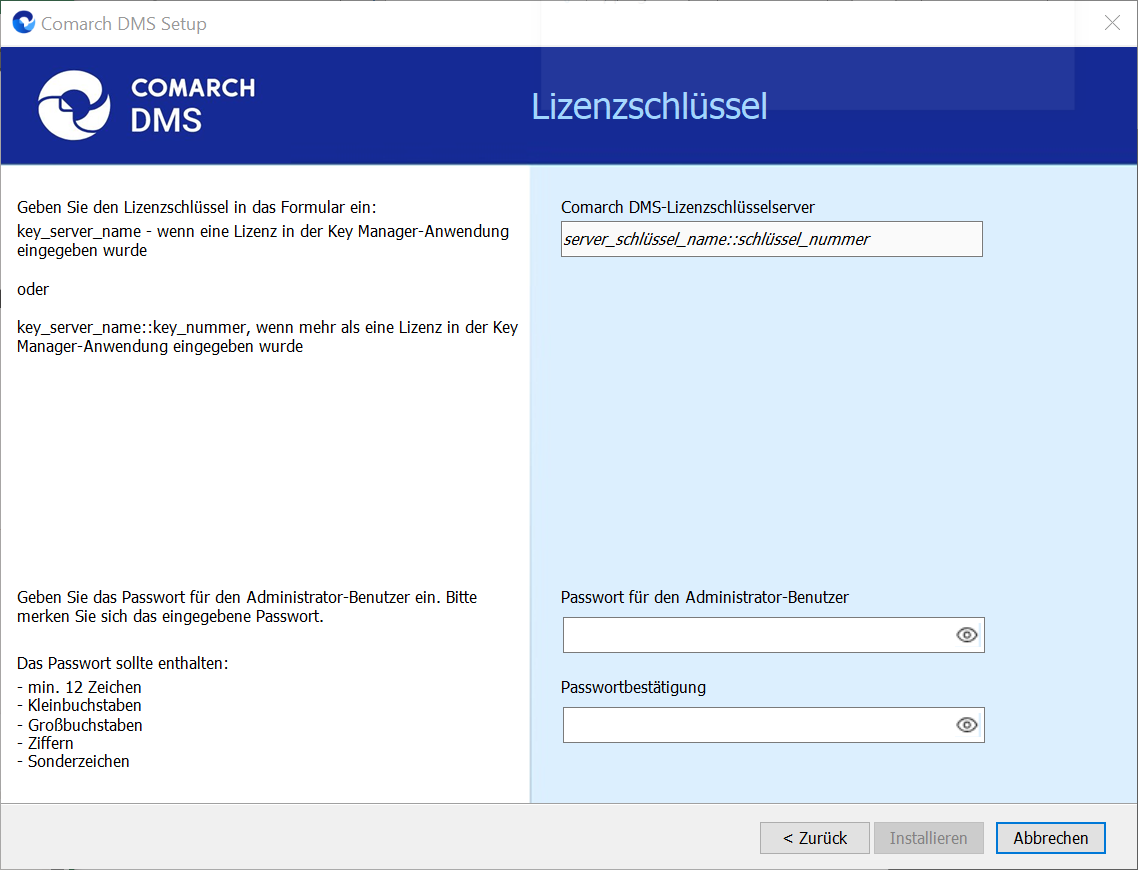Click the word 'oder' in the instructions
Viewport: 1138px width, 870px height.
click(x=33, y=290)
